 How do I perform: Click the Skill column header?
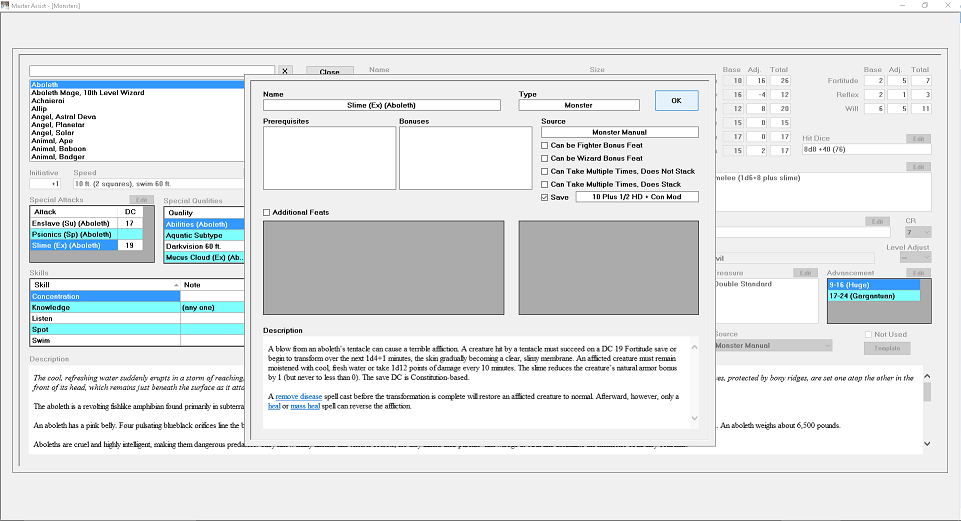(x=105, y=285)
